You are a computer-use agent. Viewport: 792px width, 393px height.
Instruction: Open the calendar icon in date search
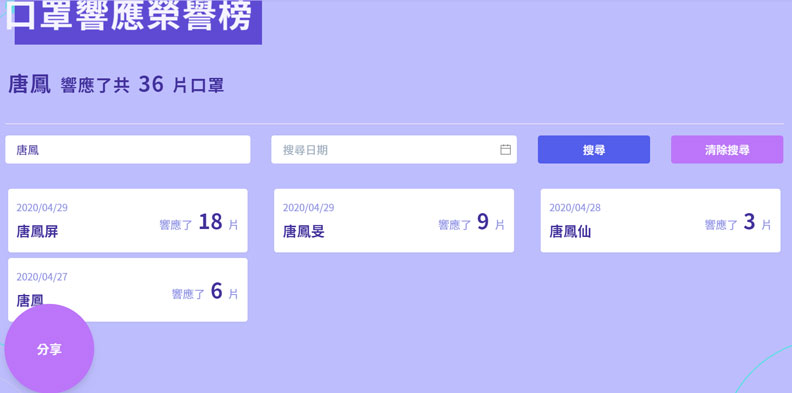pyautogui.click(x=505, y=150)
